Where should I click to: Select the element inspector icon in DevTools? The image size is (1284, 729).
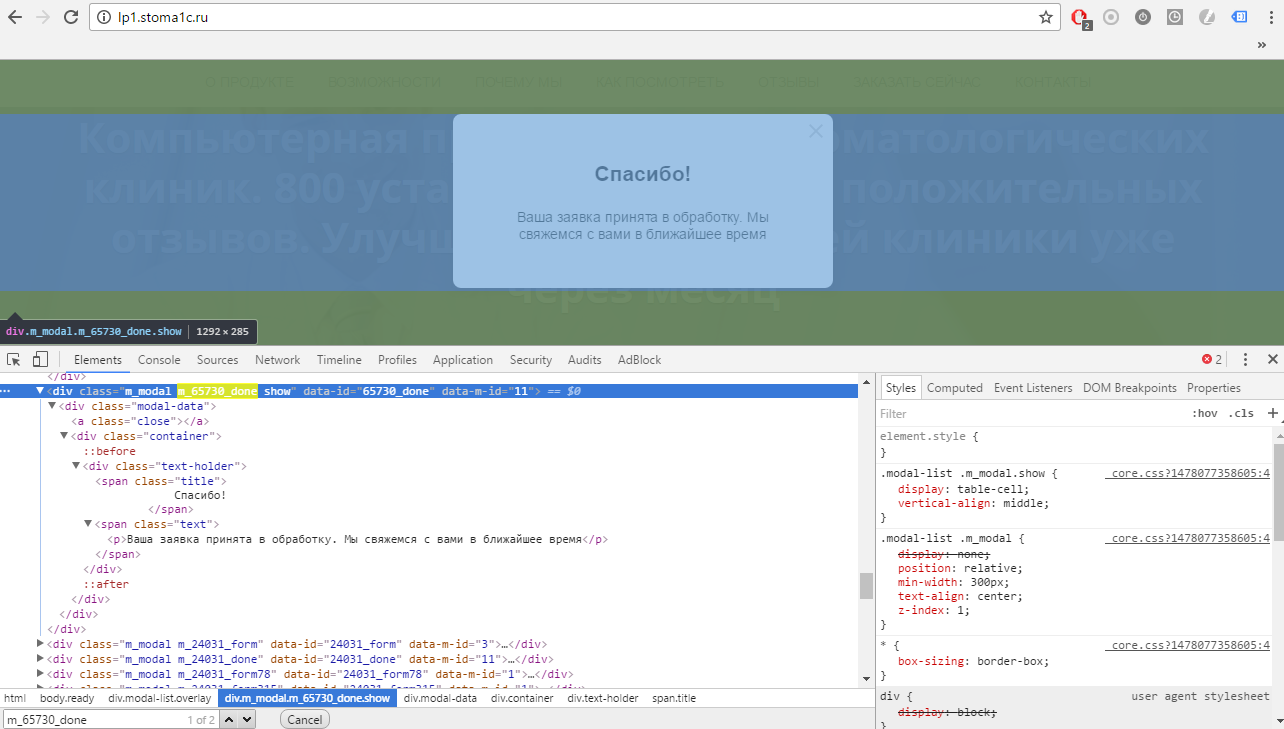(x=13, y=359)
